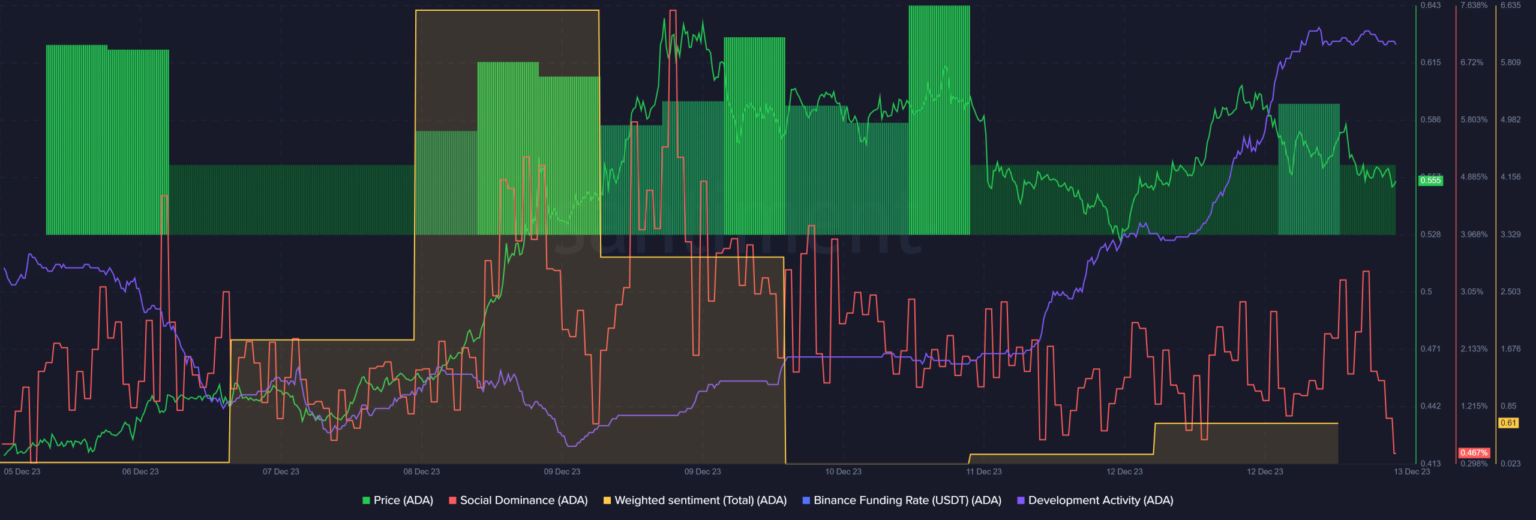Click the 13 Dec 23 date label
This screenshot has height=520, width=1536.
click(x=1412, y=471)
